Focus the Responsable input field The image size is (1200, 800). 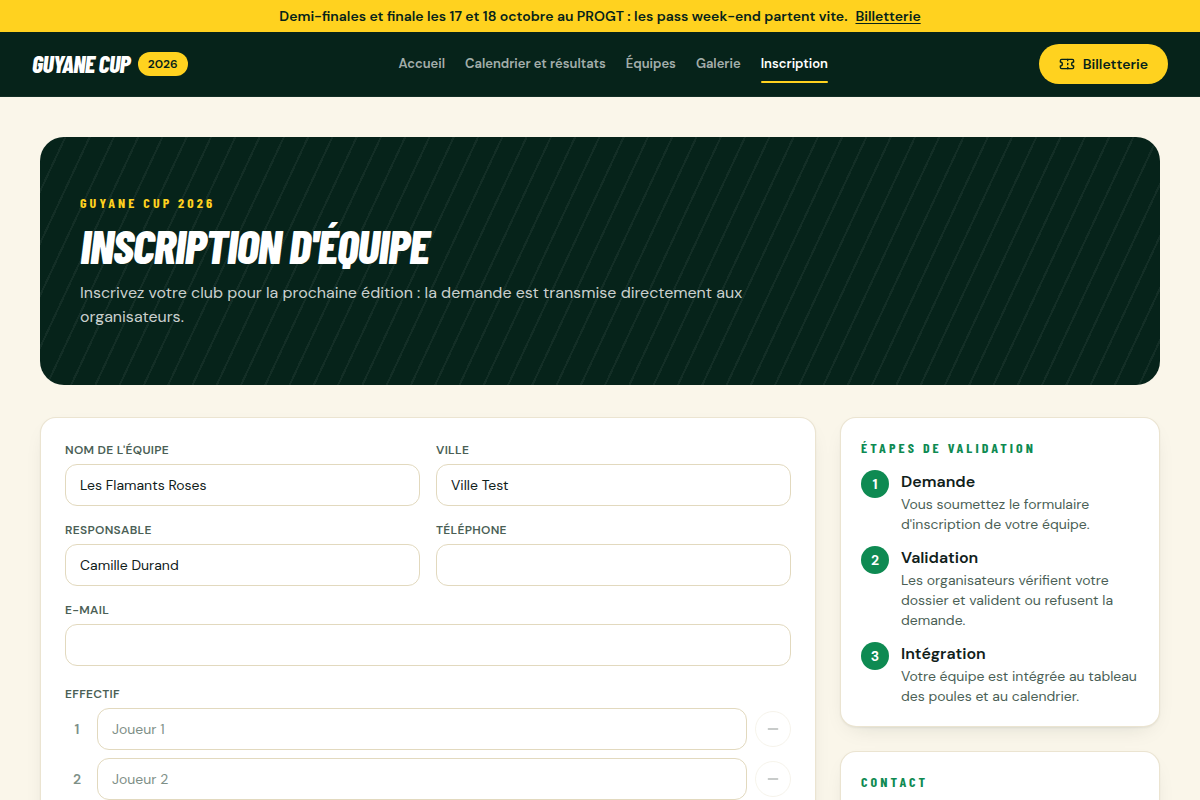(242, 565)
